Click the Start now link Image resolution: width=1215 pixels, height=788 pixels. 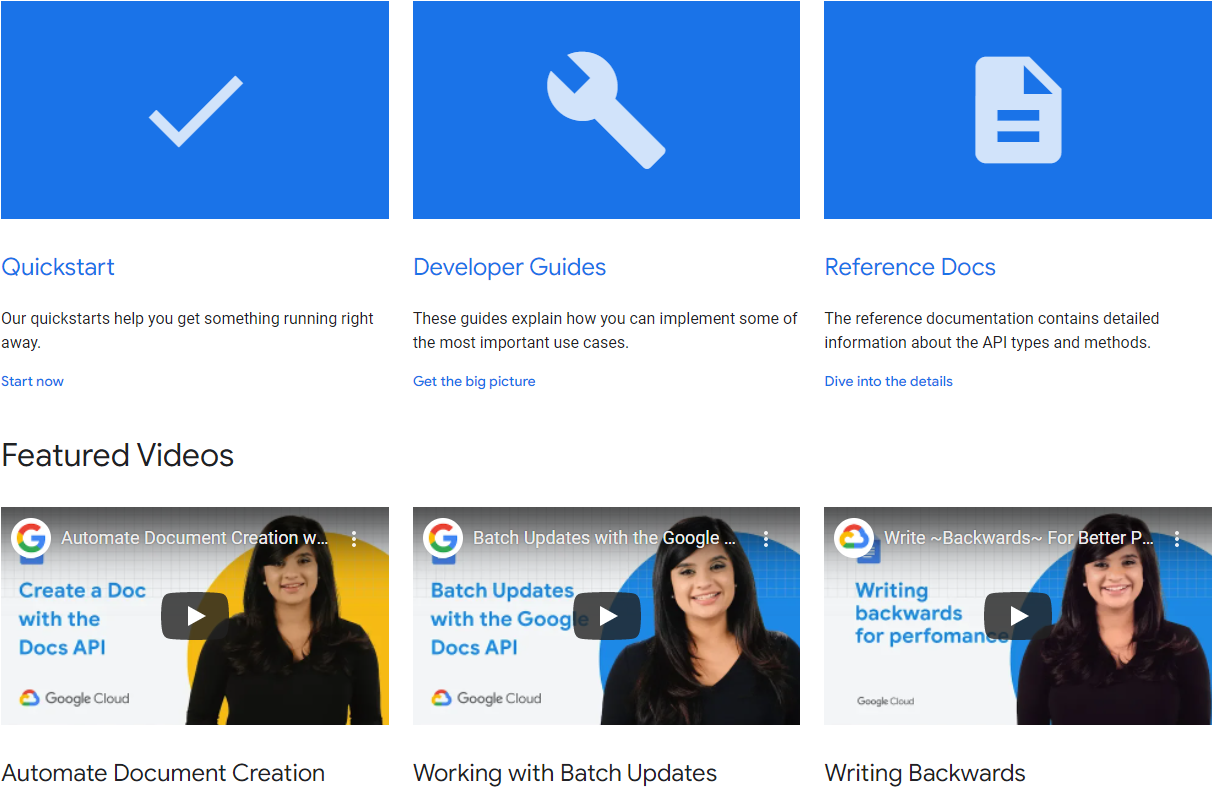[x=32, y=381]
